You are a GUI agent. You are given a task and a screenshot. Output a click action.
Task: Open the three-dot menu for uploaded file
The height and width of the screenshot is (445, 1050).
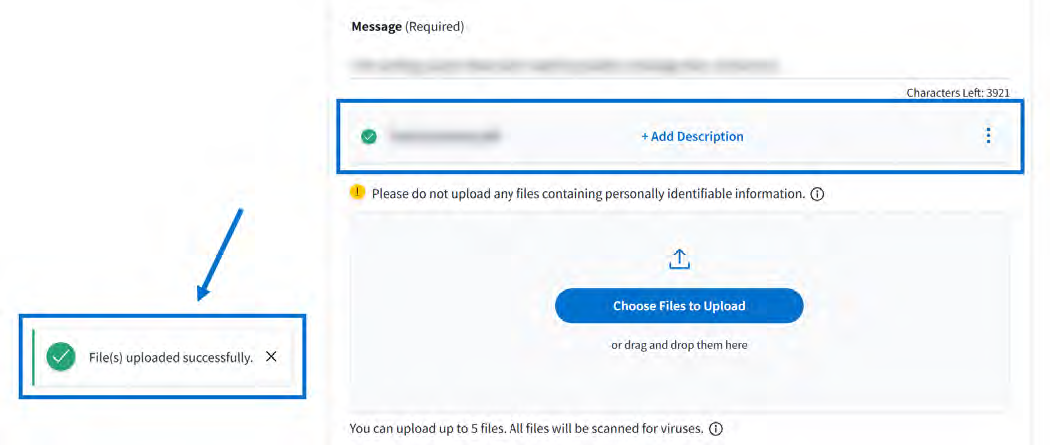click(x=988, y=136)
